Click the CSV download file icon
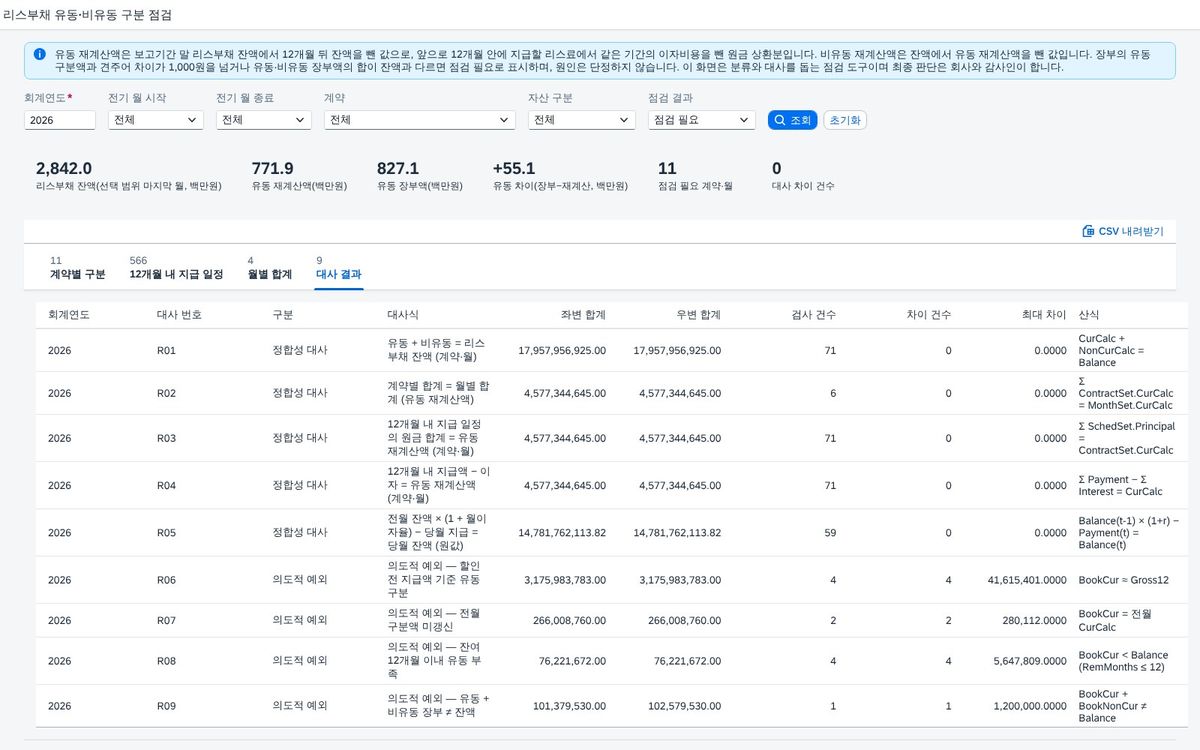The width and height of the screenshot is (1200, 750). tap(1088, 231)
